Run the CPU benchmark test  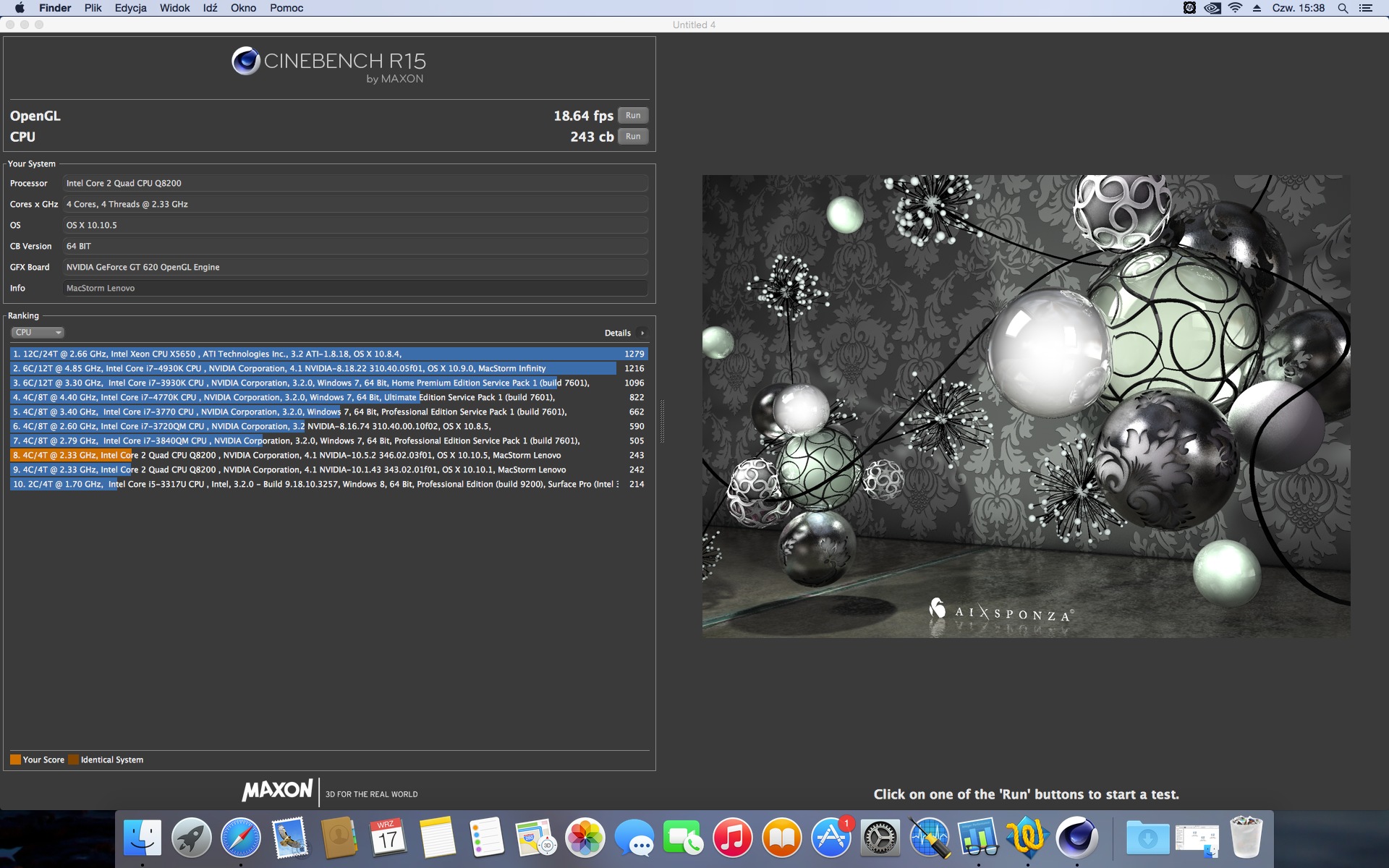(x=632, y=137)
